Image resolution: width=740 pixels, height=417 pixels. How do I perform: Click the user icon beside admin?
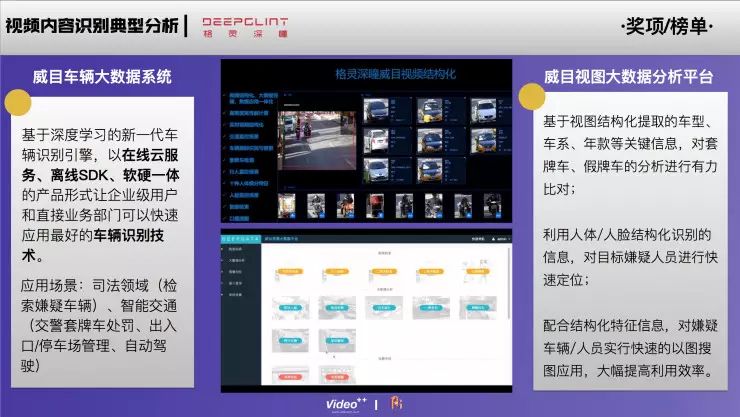tap(494, 239)
